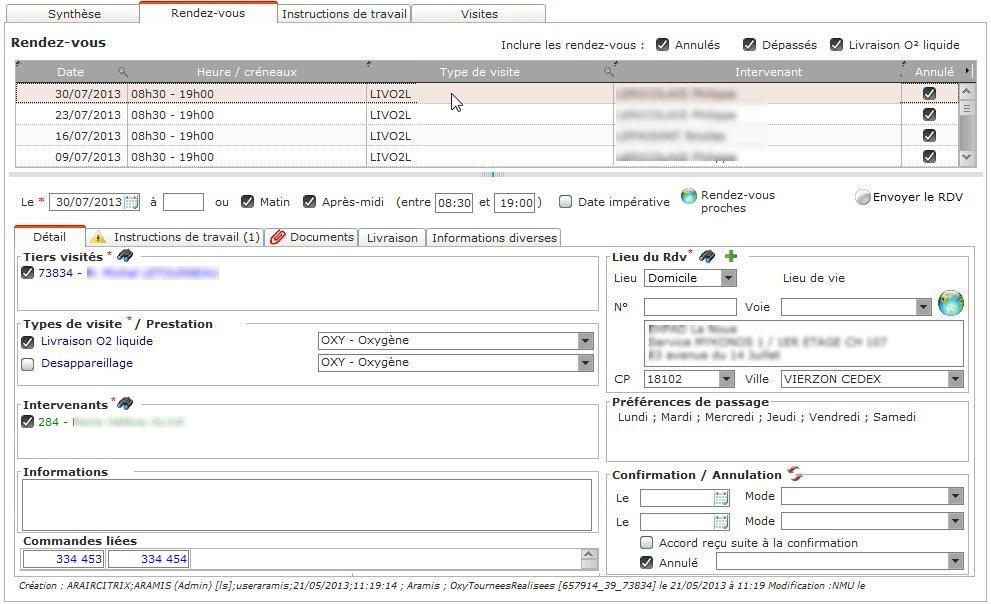Viewport: 991px width, 604px height.
Task: Open the Lieu Domicile dropdown
Action: [728, 278]
